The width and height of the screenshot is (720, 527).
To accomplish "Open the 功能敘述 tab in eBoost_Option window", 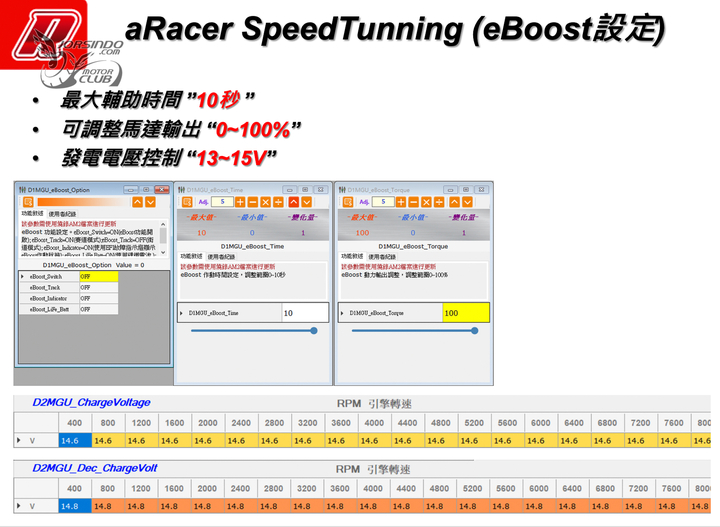I will [x=32, y=213].
